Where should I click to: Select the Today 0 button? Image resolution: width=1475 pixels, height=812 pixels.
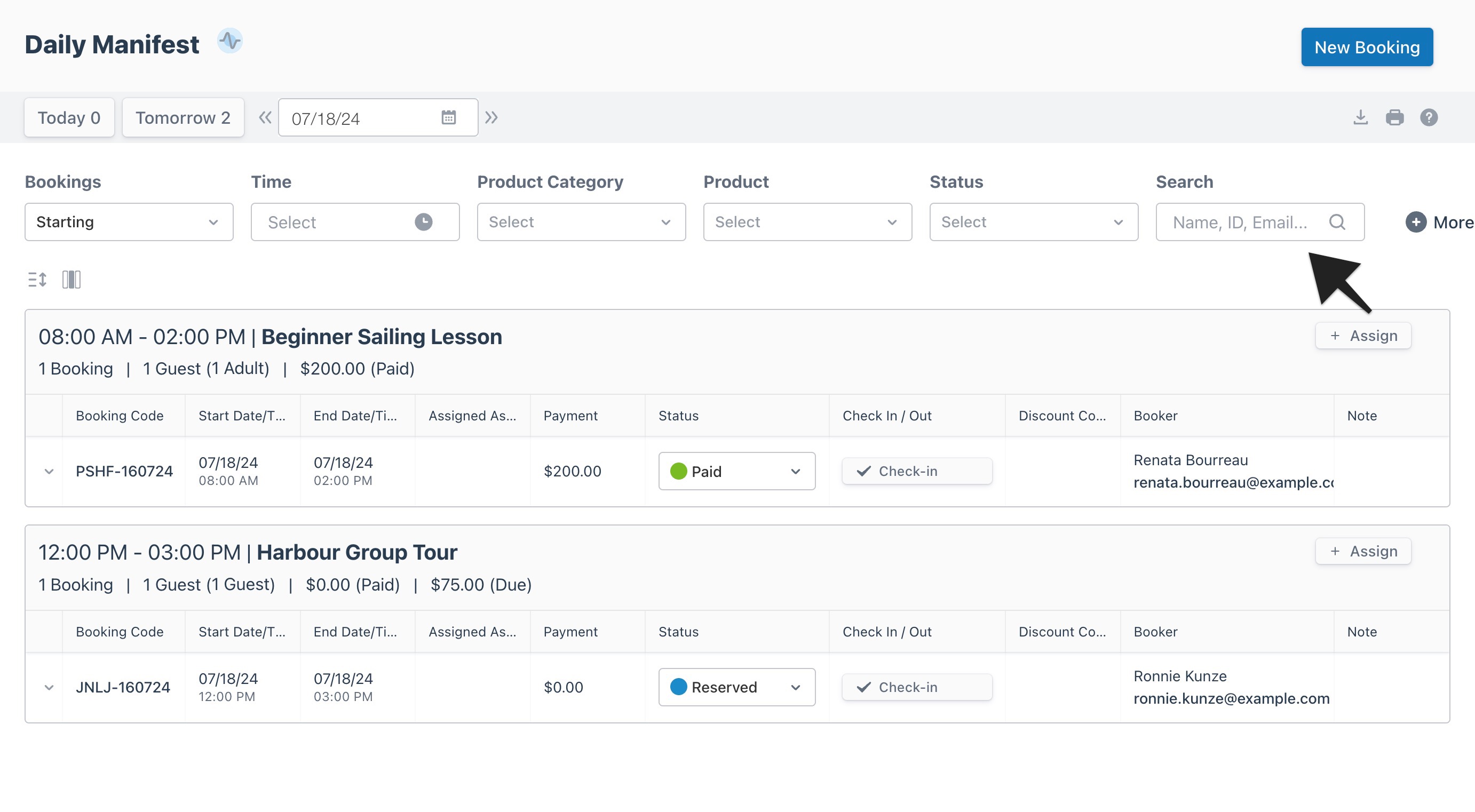(x=69, y=117)
